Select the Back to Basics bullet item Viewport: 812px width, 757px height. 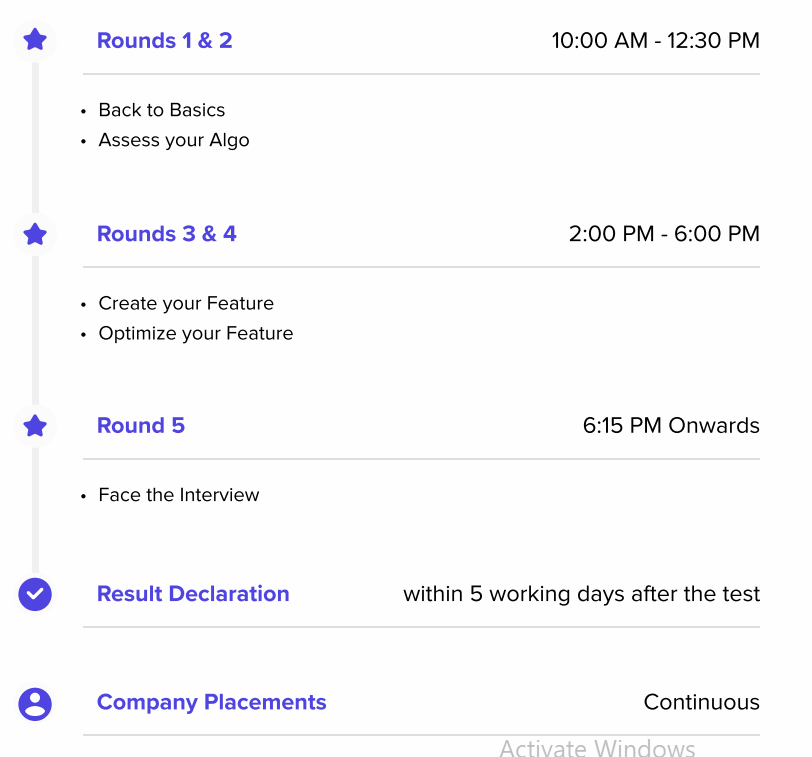point(162,110)
